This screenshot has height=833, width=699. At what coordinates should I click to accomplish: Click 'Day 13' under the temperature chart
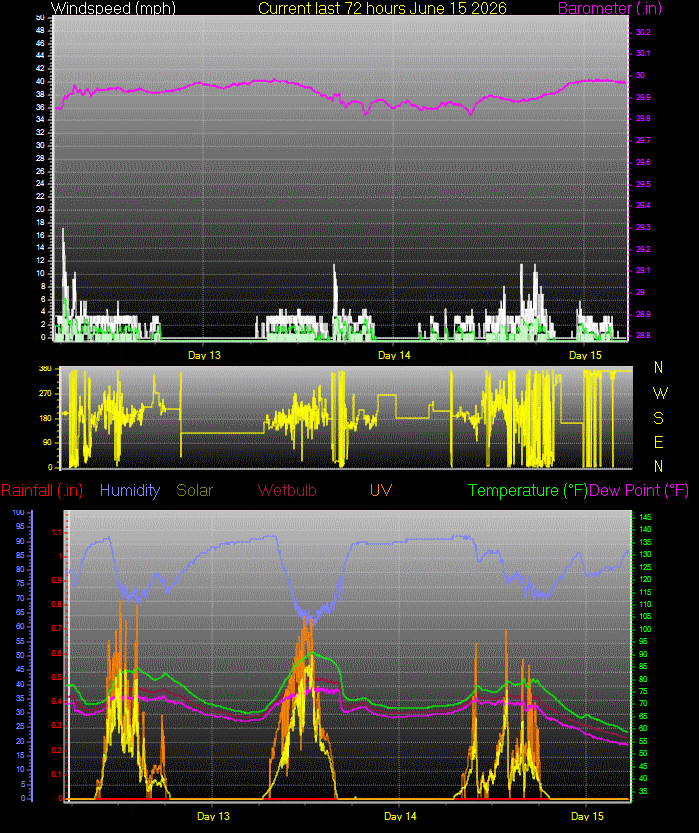click(214, 816)
